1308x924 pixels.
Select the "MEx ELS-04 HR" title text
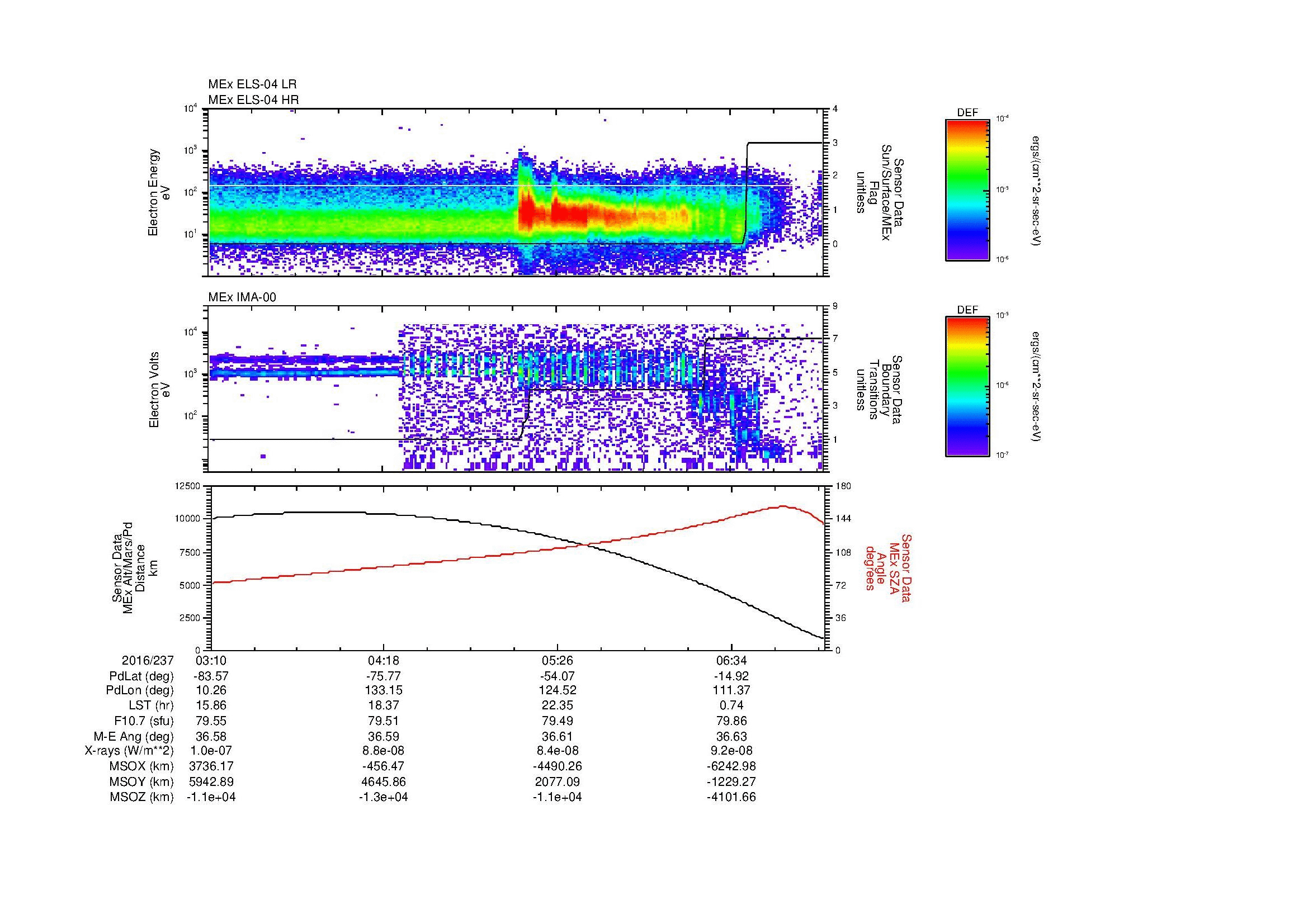pyautogui.click(x=253, y=99)
